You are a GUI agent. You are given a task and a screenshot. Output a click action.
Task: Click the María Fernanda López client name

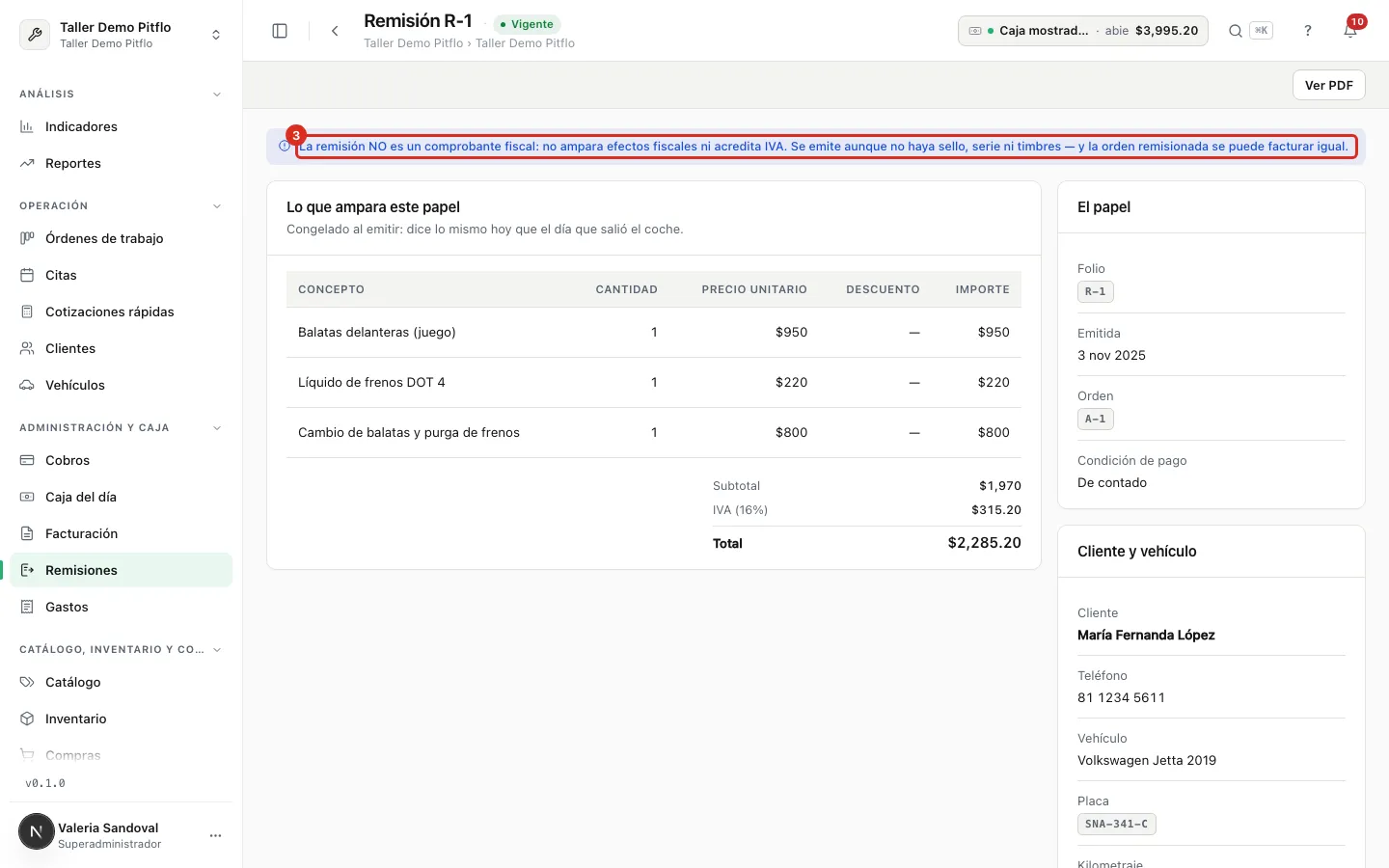click(x=1146, y=635)
